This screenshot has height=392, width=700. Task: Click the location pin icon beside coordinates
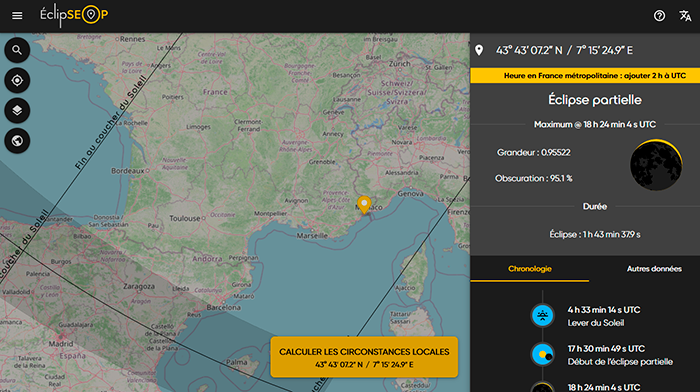[479, 50]
